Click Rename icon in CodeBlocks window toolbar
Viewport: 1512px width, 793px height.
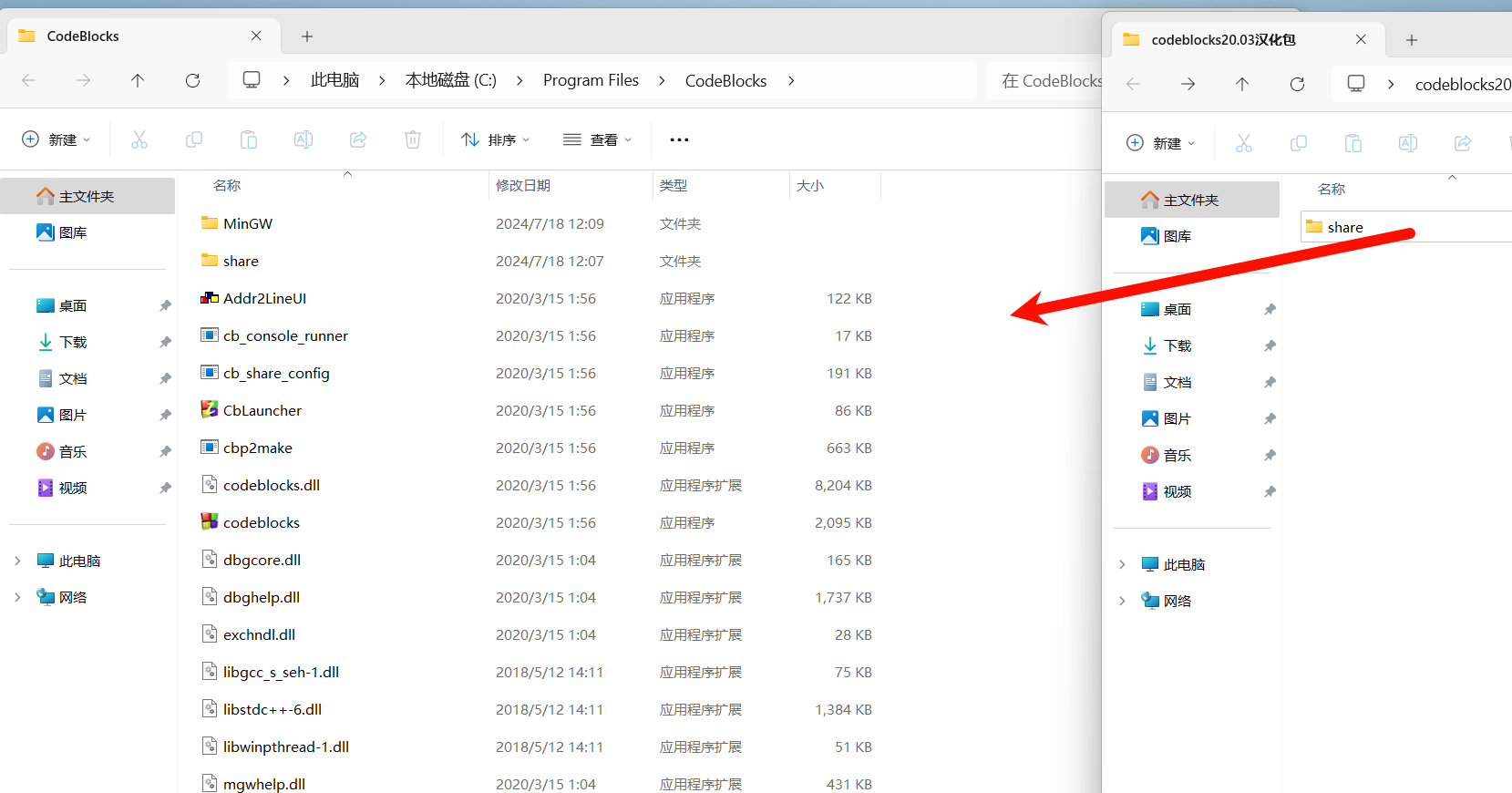(x=303, y=139)
